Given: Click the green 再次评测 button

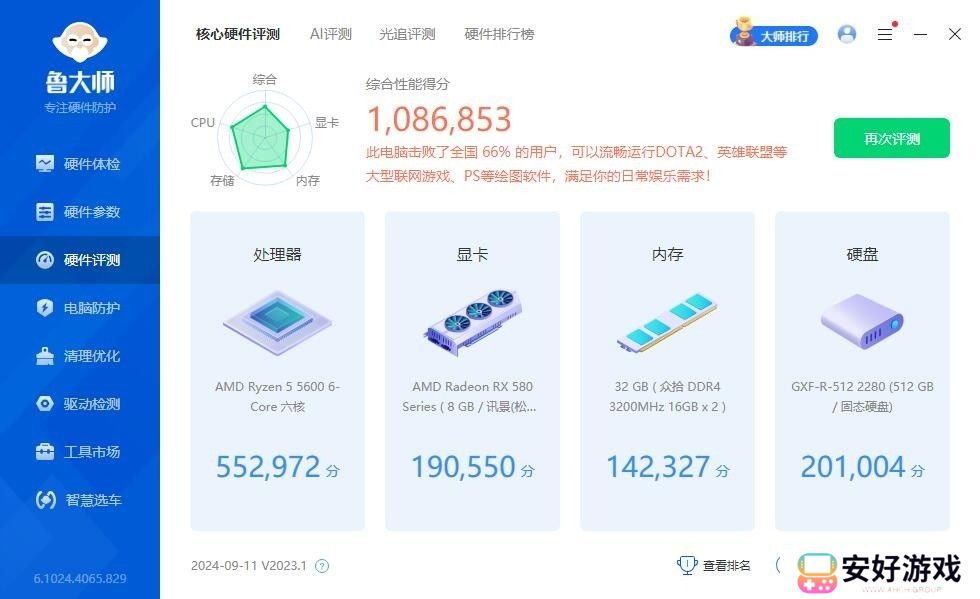Looking at the screenshot, I should [x=891, y=139].
